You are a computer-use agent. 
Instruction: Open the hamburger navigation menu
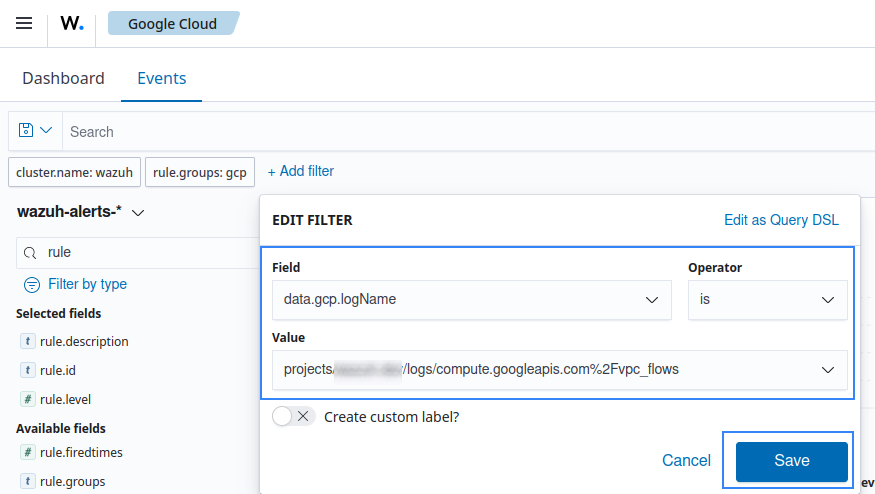click(x=24, y=23)
